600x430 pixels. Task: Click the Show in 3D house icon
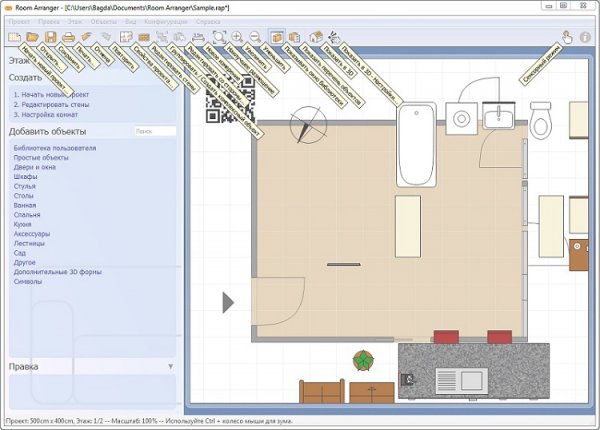(x=316, y=37)
